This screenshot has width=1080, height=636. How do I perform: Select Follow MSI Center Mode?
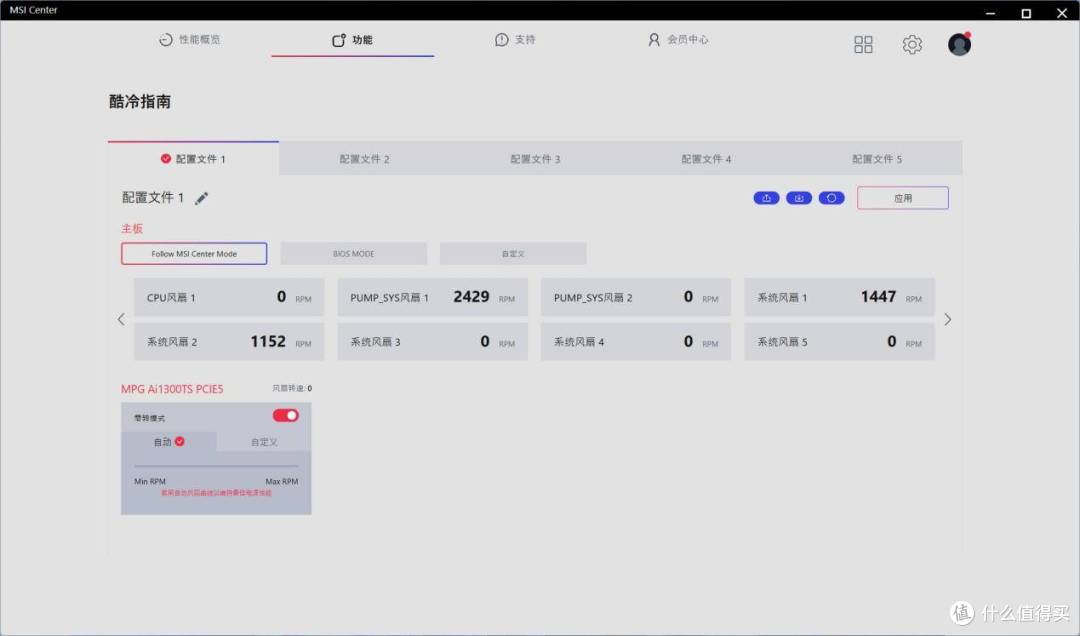click(194, 254)
